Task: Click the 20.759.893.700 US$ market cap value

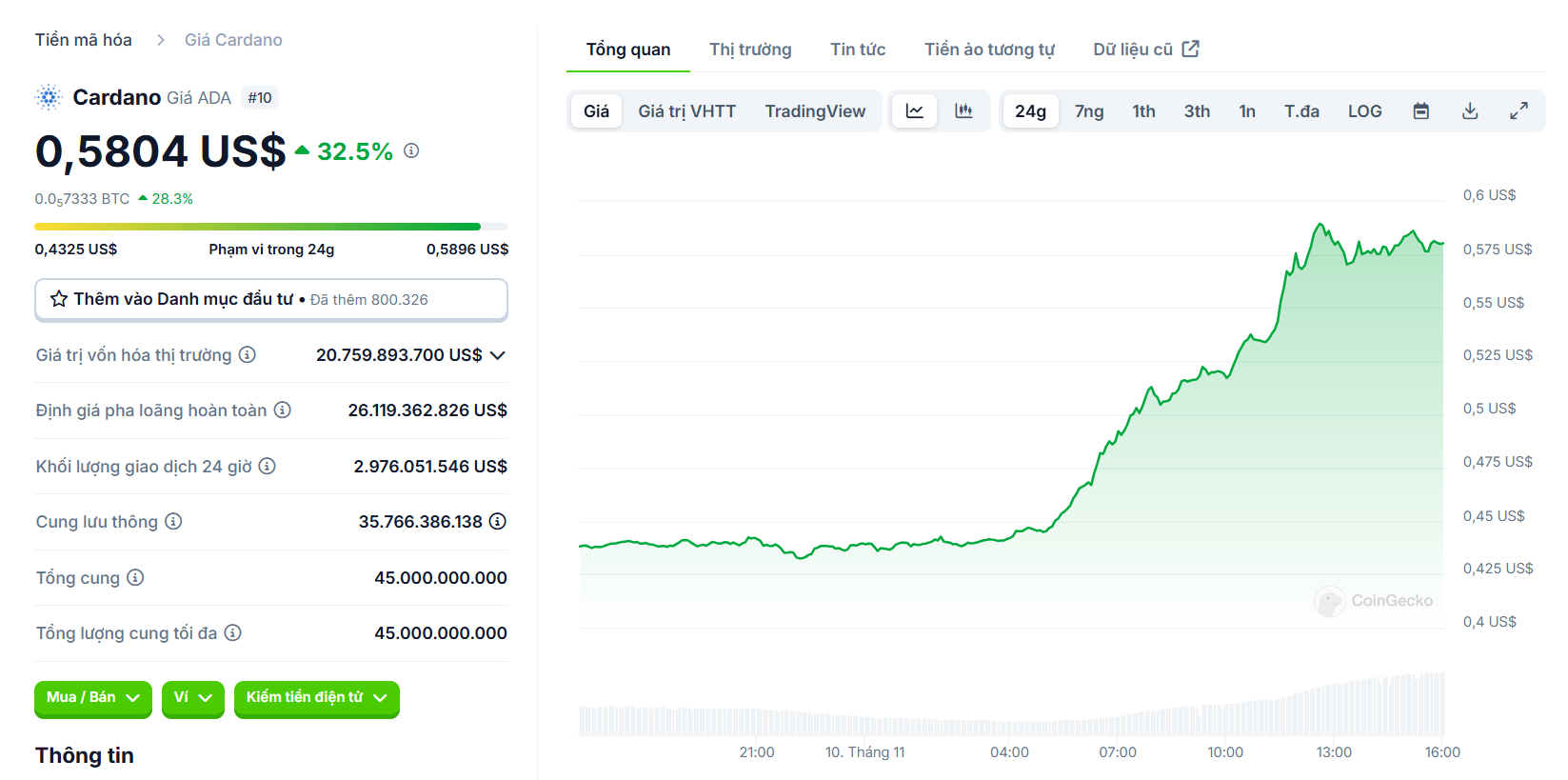Action: [399, 355]
